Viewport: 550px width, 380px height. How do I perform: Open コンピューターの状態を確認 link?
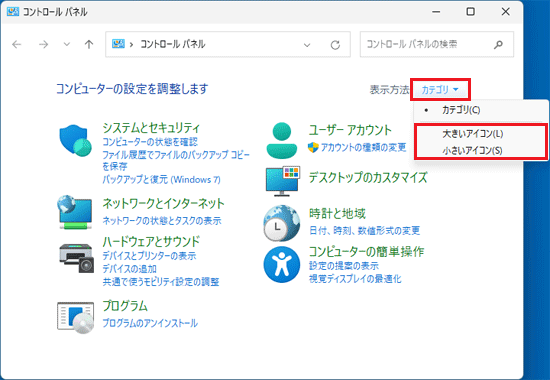click(x=150, y=142)
